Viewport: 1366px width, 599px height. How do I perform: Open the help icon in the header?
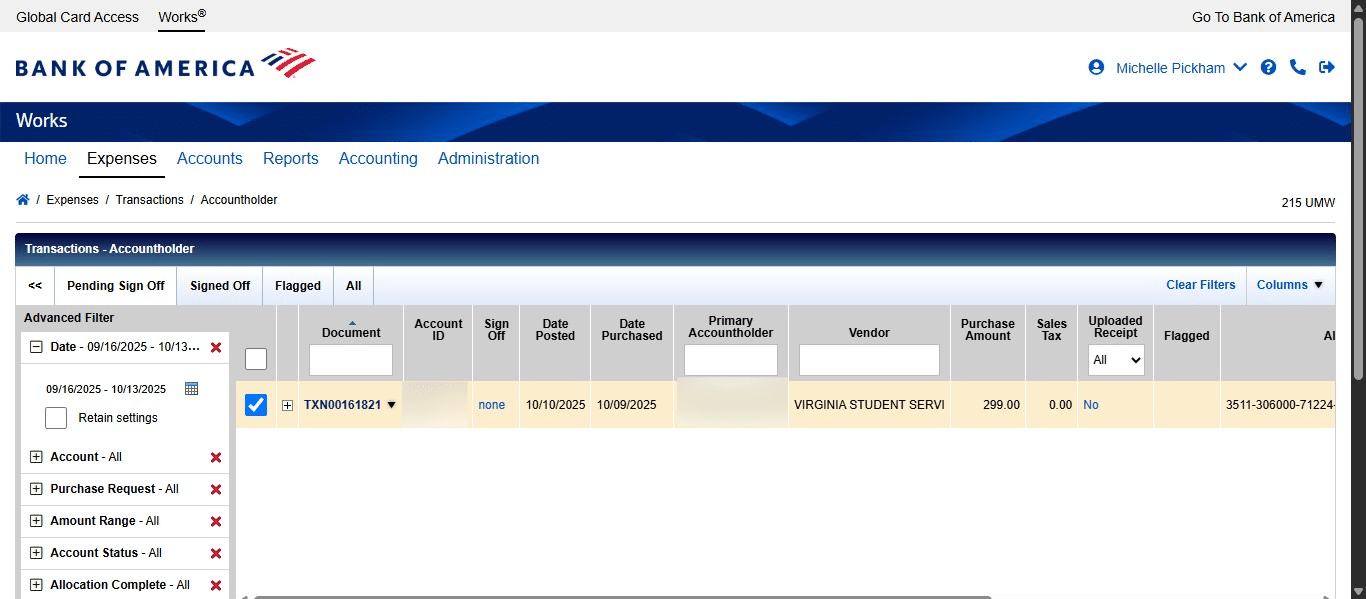pos(1268,67)
